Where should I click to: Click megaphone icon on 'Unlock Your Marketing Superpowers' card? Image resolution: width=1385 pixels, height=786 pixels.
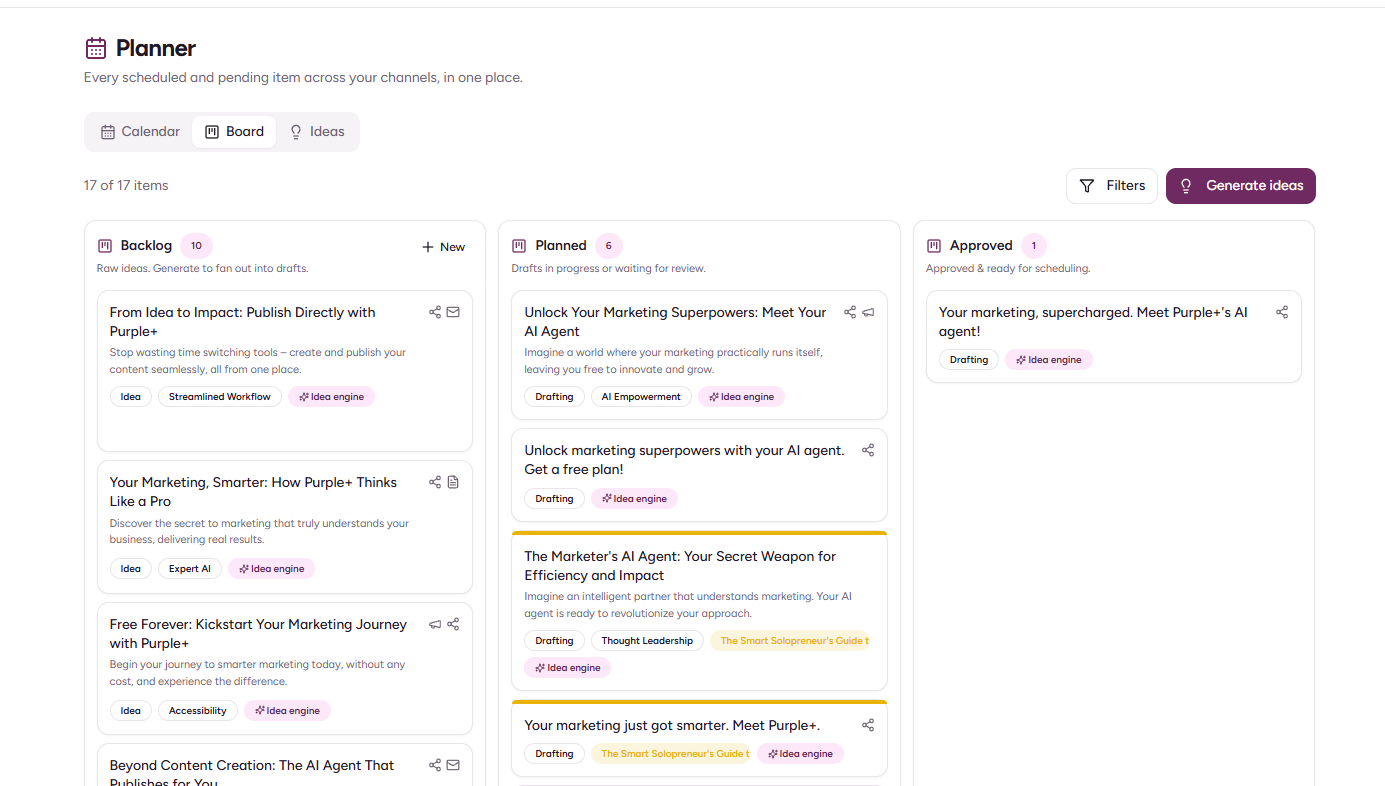point(868,312)
